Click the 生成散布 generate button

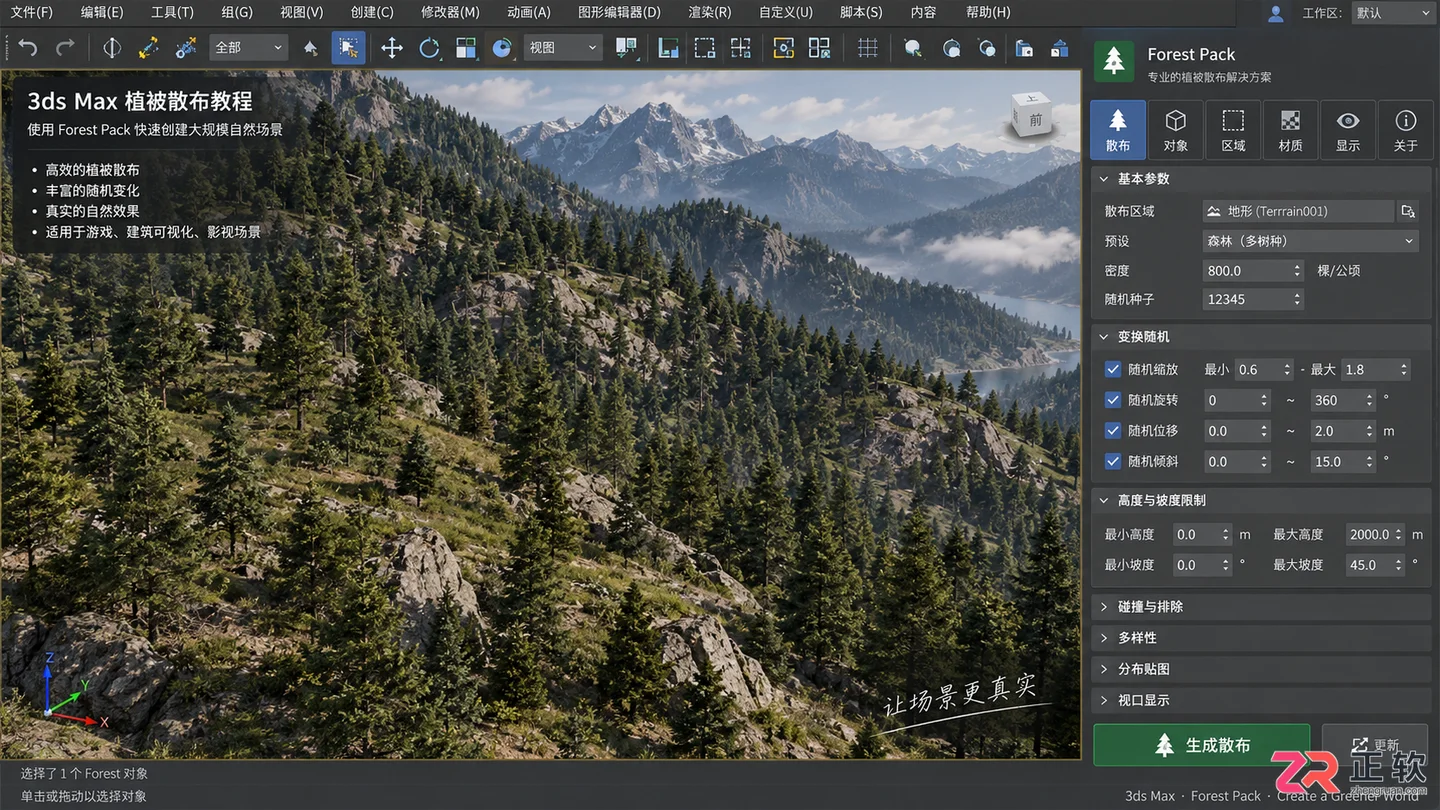[x=1201, y=745]
